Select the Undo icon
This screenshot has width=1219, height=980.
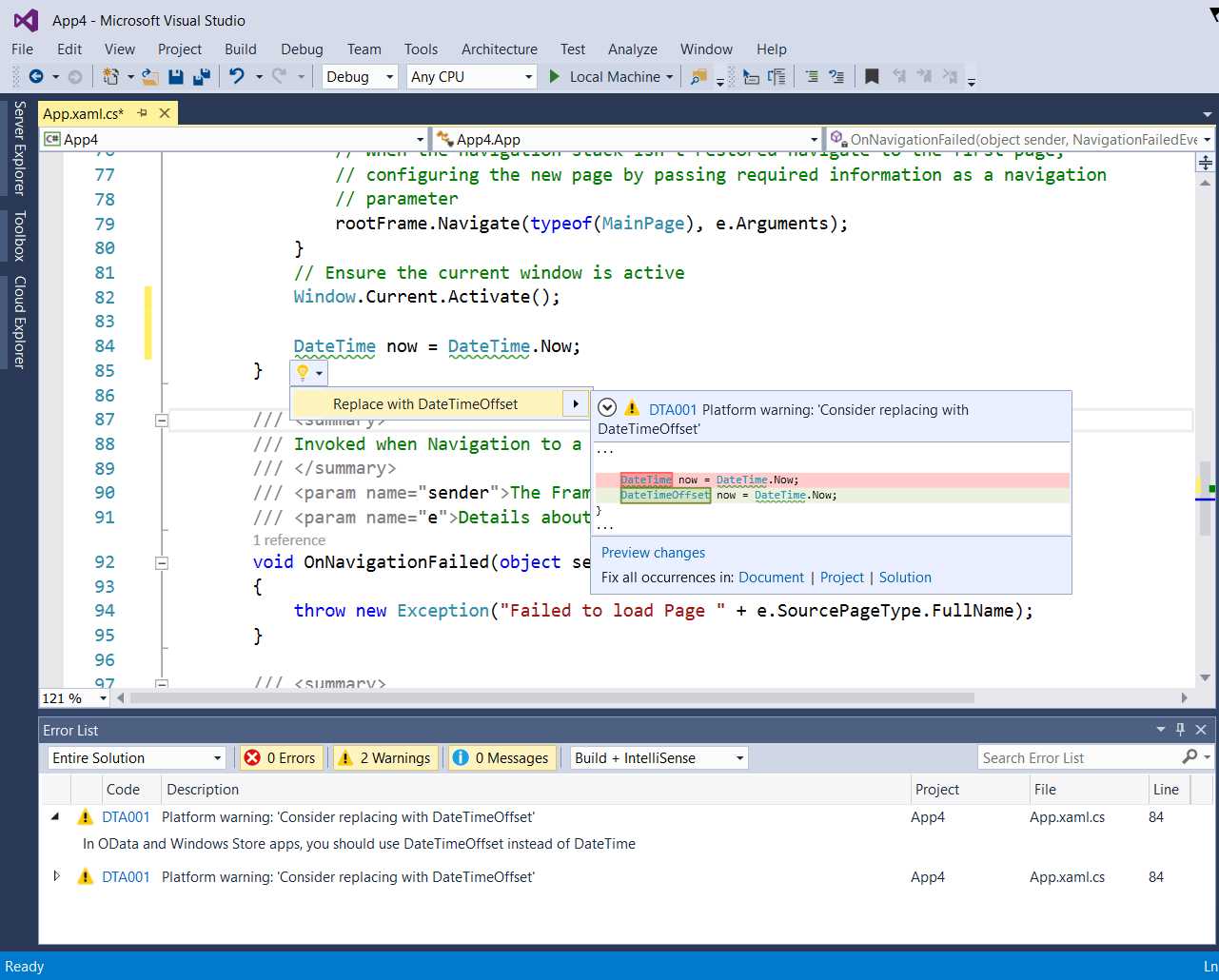click(x=238, y=76)
